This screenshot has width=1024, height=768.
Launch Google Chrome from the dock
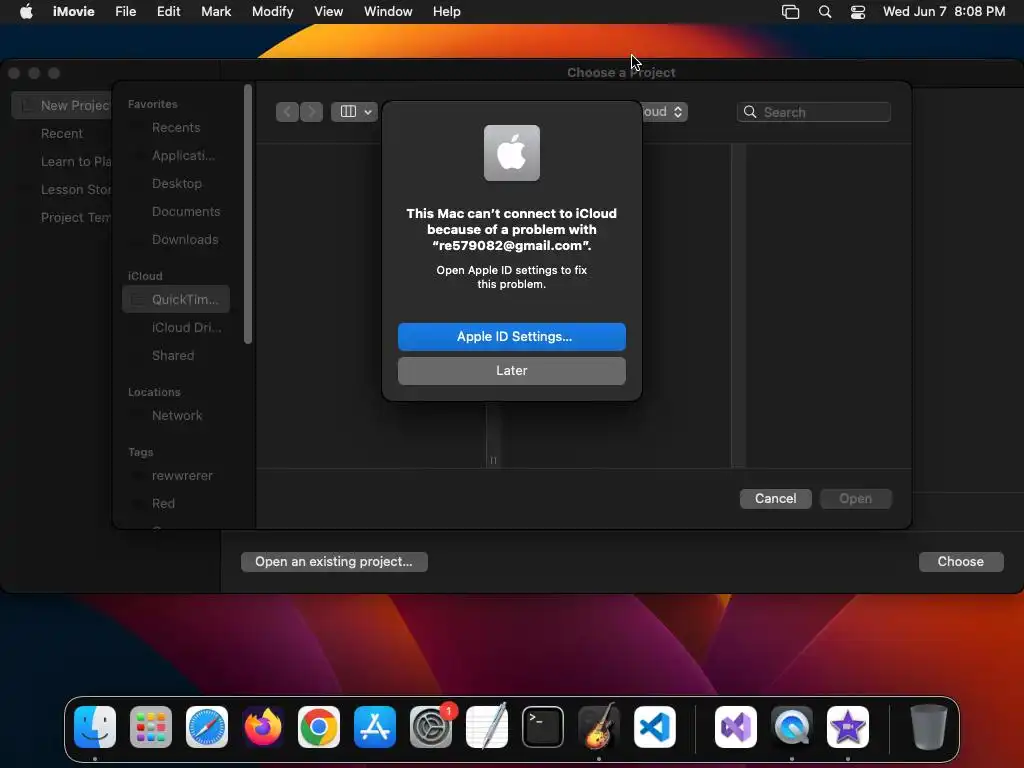click(x=319, y=726)
